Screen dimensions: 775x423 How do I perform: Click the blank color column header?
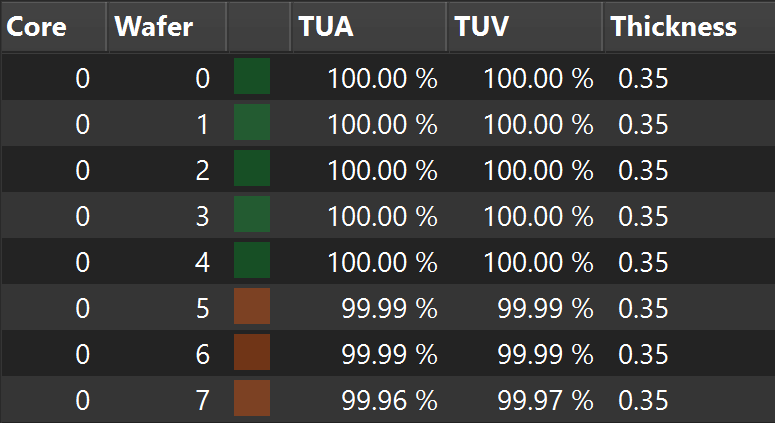259,26
